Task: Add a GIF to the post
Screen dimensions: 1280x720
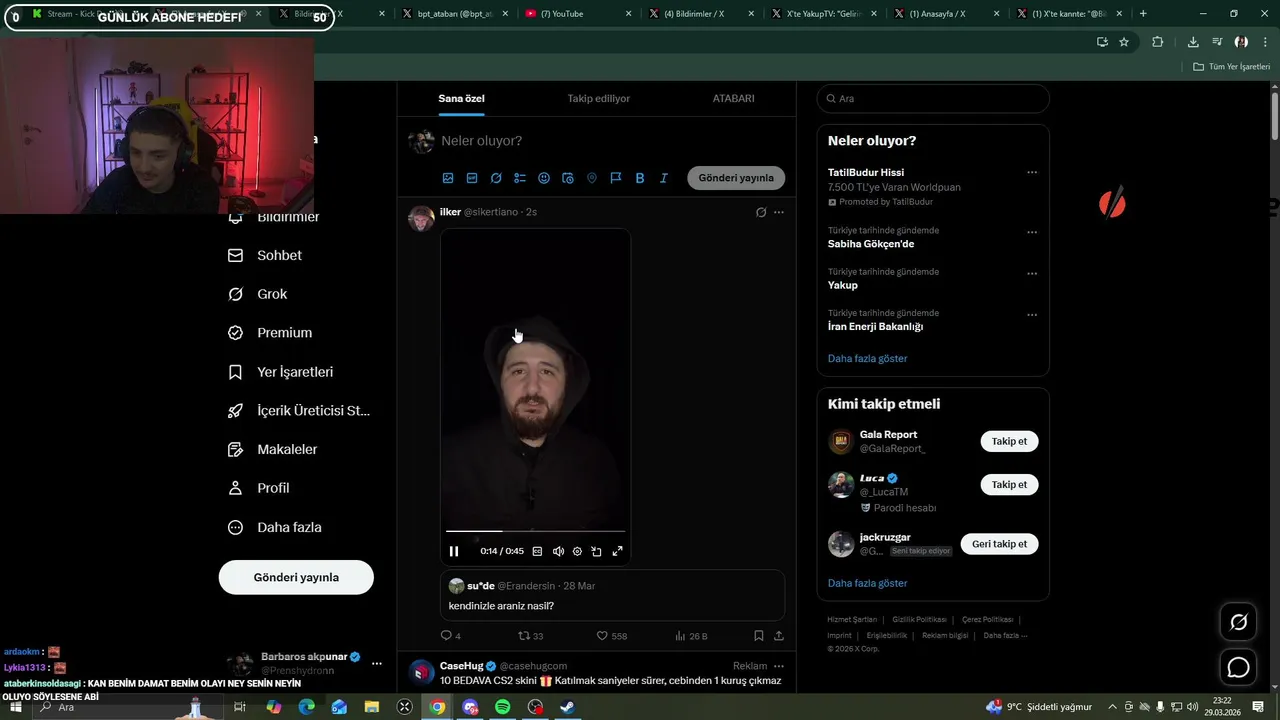Action: click(472, 178)
